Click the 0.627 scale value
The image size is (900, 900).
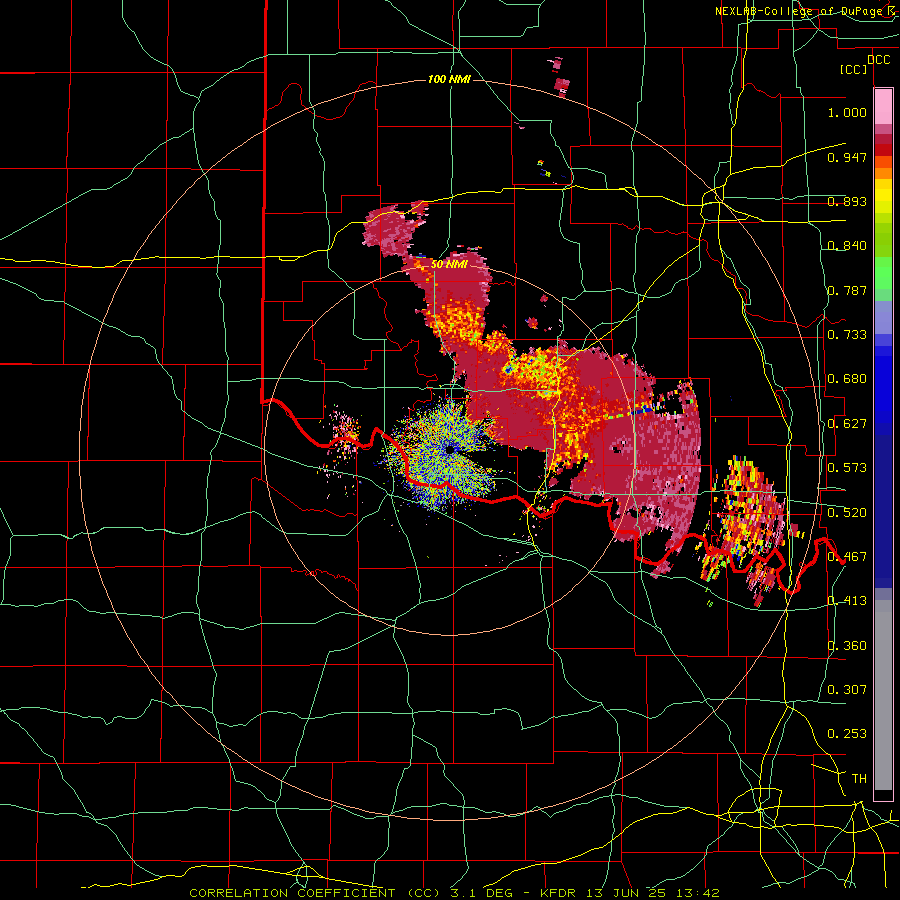(847, 423)
